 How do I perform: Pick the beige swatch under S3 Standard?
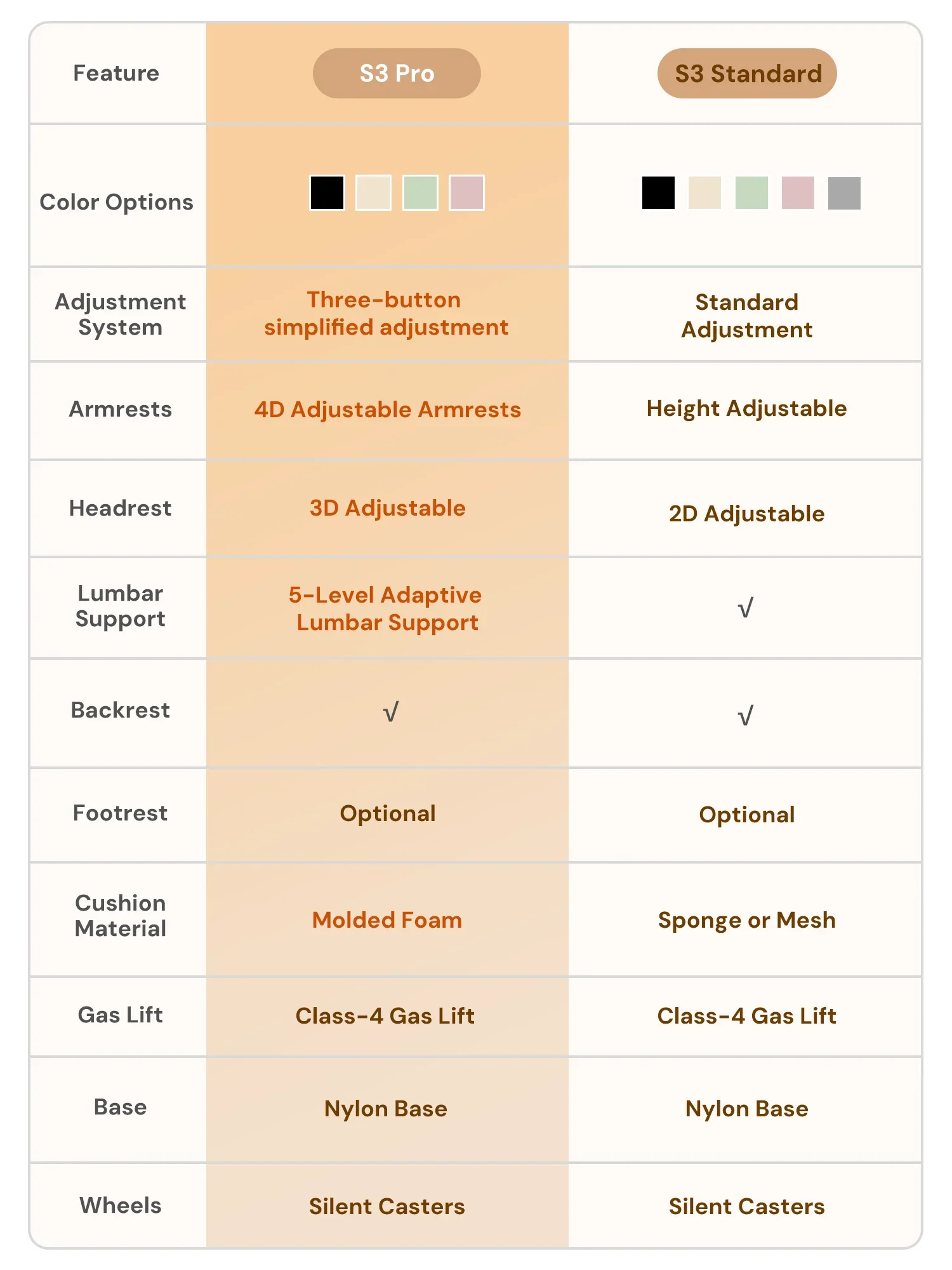[x=704, y=193]
